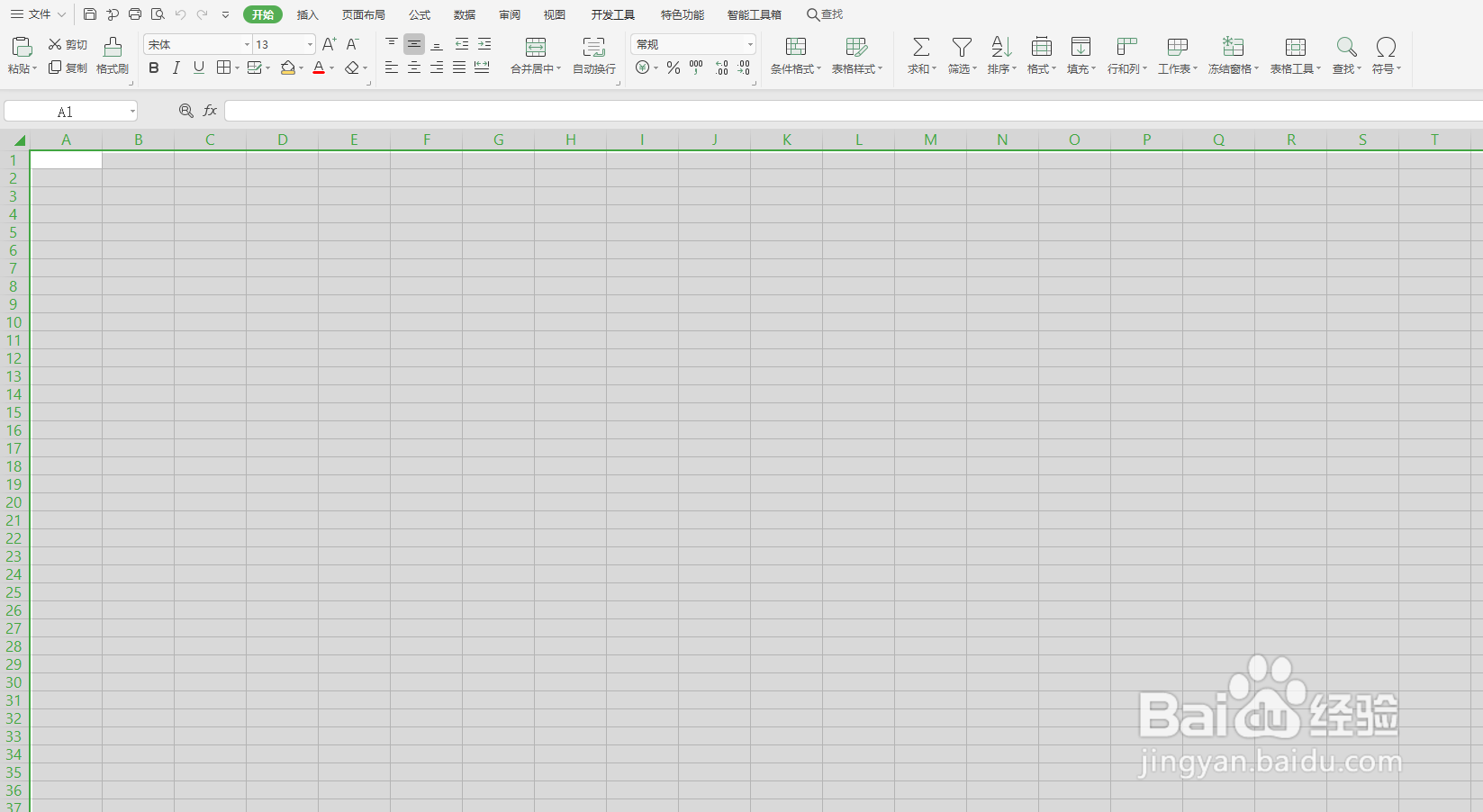The width and height of the screenshot is (1483, 812).
Task: Click the 查找 search box in tab bar
Action: [825, 14]
